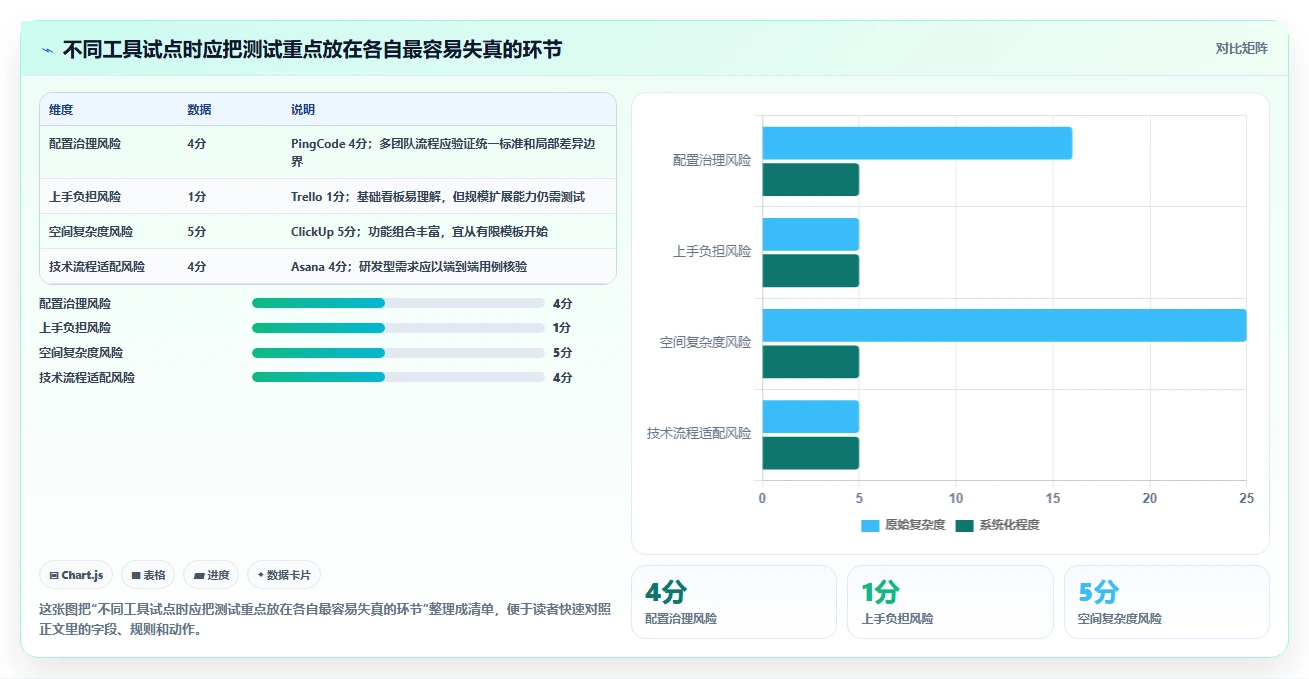Click the chart y-axis label 空间复杂度风险

click(x=705, y=342)
